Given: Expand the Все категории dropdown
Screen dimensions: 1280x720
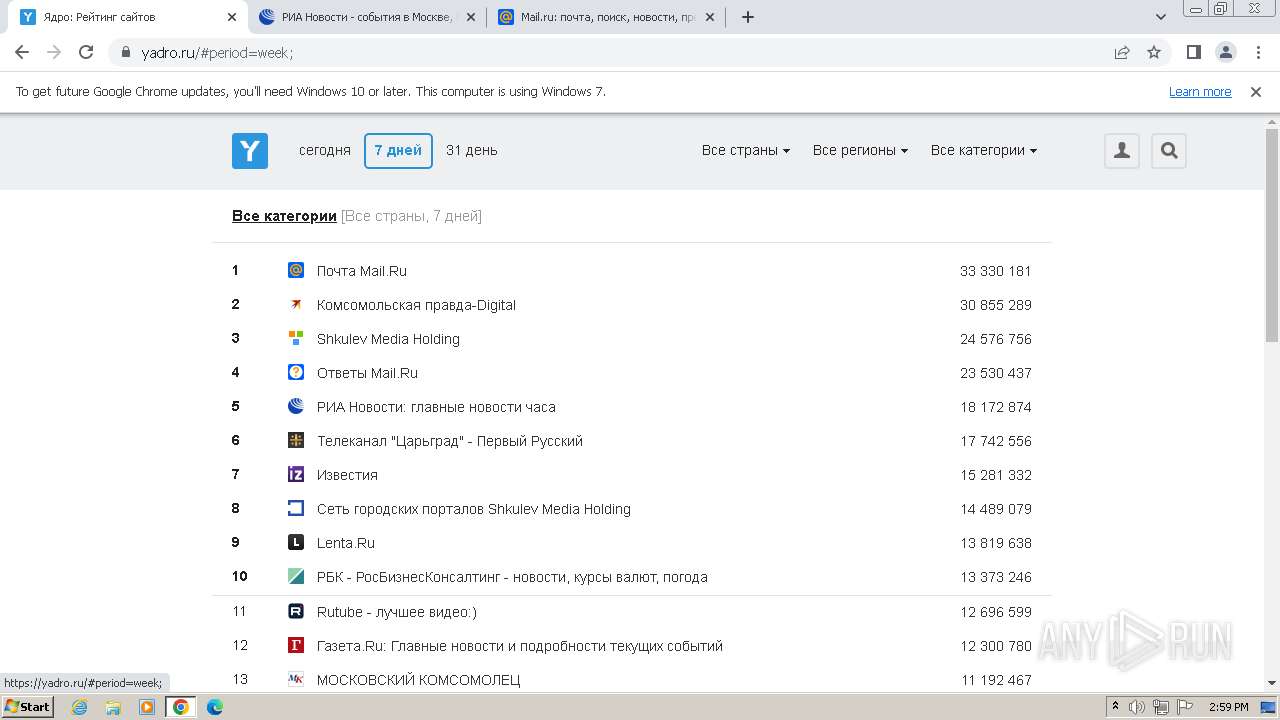Looking at the screenshot, I should [x=984, y=150].
